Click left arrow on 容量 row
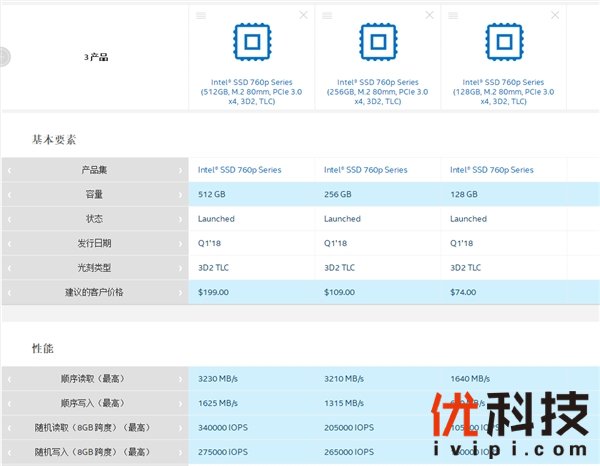This screenshot has height=466, width=600. tap(10, 195)
